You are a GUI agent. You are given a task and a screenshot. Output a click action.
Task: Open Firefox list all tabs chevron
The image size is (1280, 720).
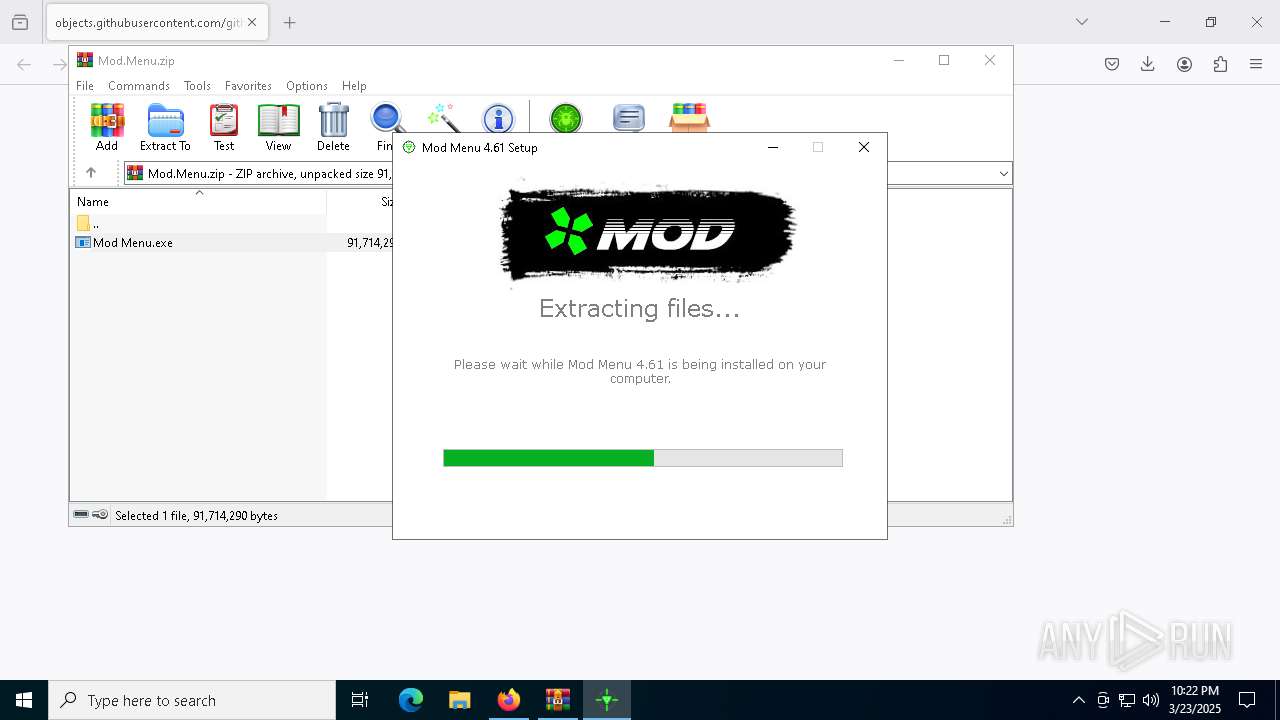(1081, 22)
